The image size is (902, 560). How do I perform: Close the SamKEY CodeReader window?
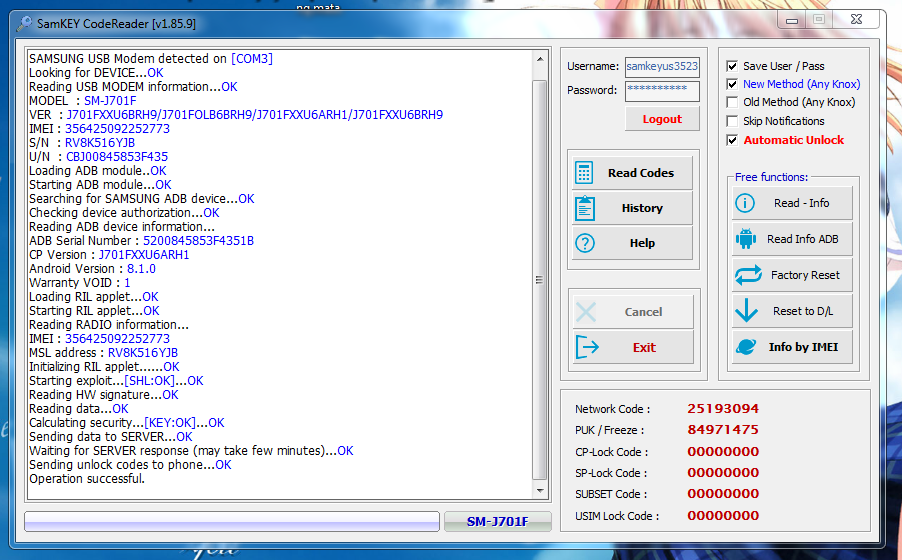pos(857,20)
